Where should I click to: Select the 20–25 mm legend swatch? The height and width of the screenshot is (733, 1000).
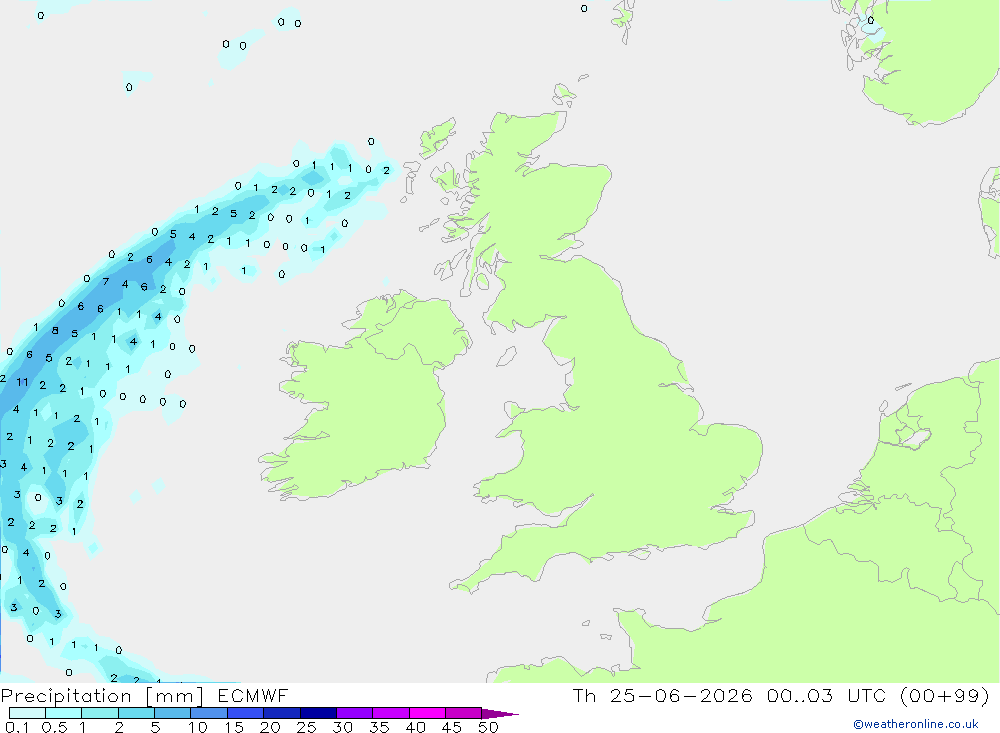[x=281, y=713]
